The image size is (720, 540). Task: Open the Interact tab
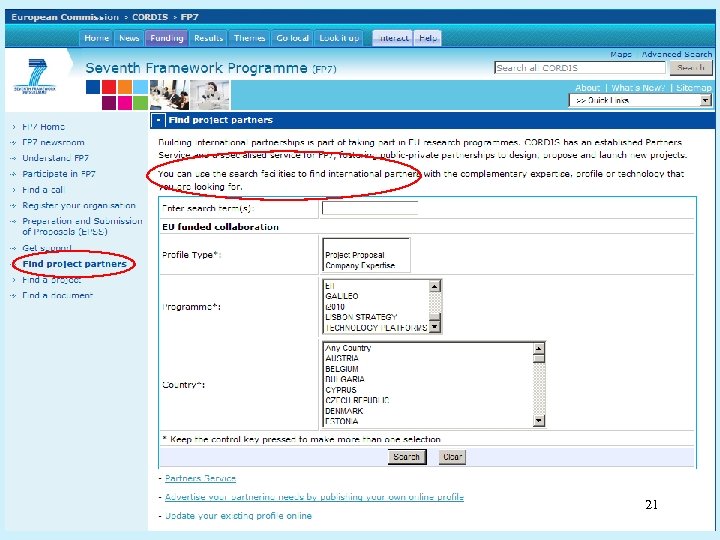coord(394,38)
